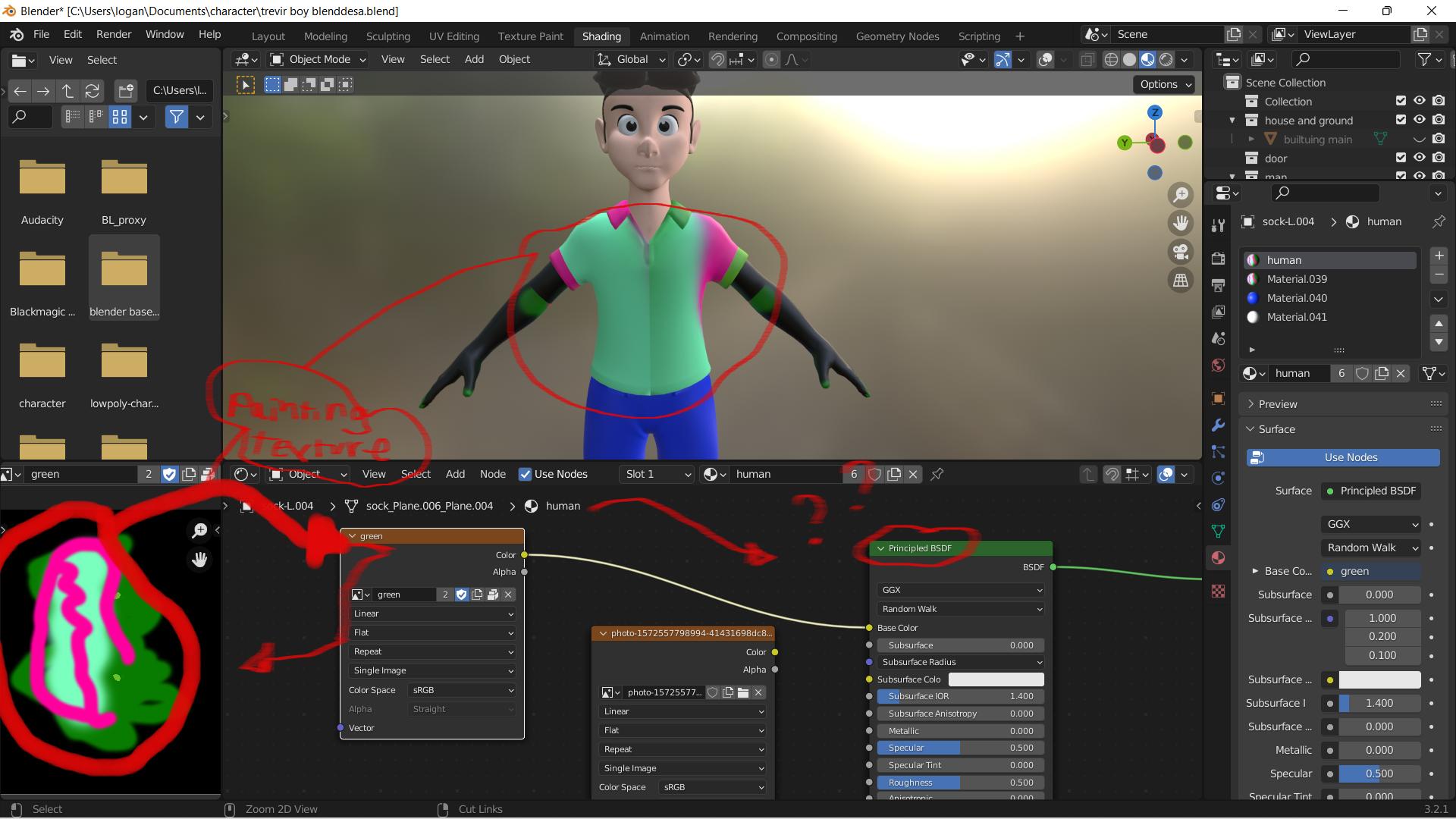Open Random Walk dropdown in properties panel
The width and height of the screenshot is (1456, 819).
tap(1371, 548)
